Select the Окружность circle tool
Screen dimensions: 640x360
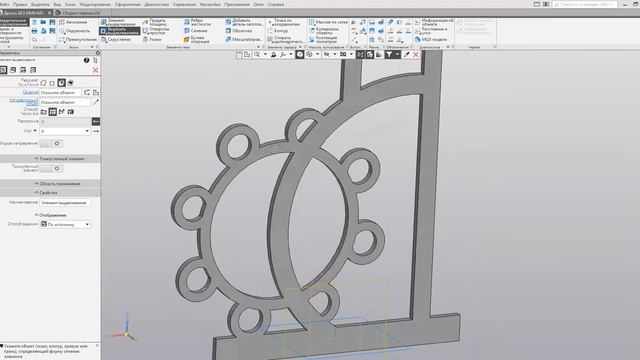coord(74,31)
